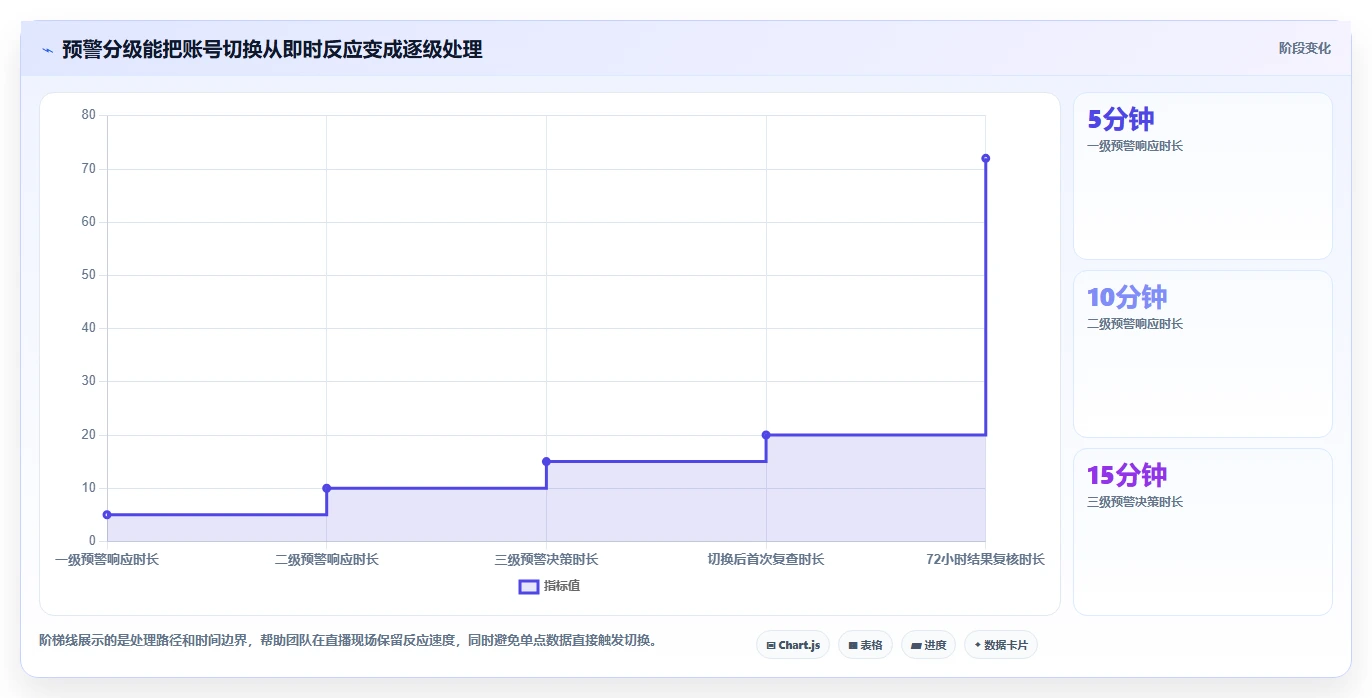Image resolution: width=1372 pixels, height=698 pixels.
Task: Click the 指标值 legend label
Action: point(562,586)
